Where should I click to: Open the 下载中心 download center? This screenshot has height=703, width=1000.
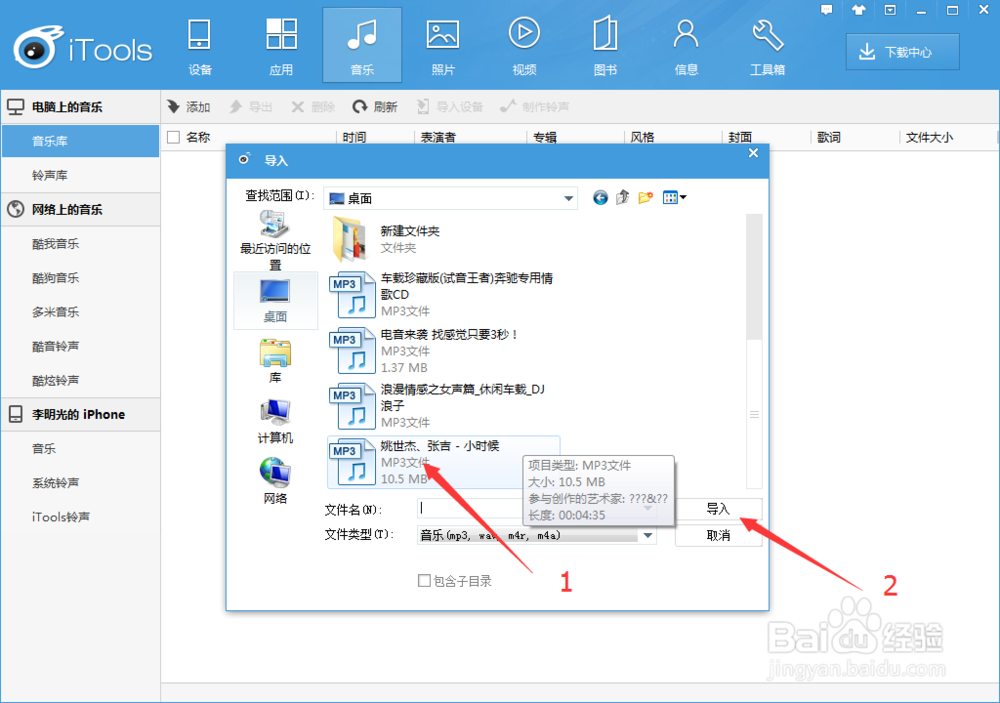point(902,52)
